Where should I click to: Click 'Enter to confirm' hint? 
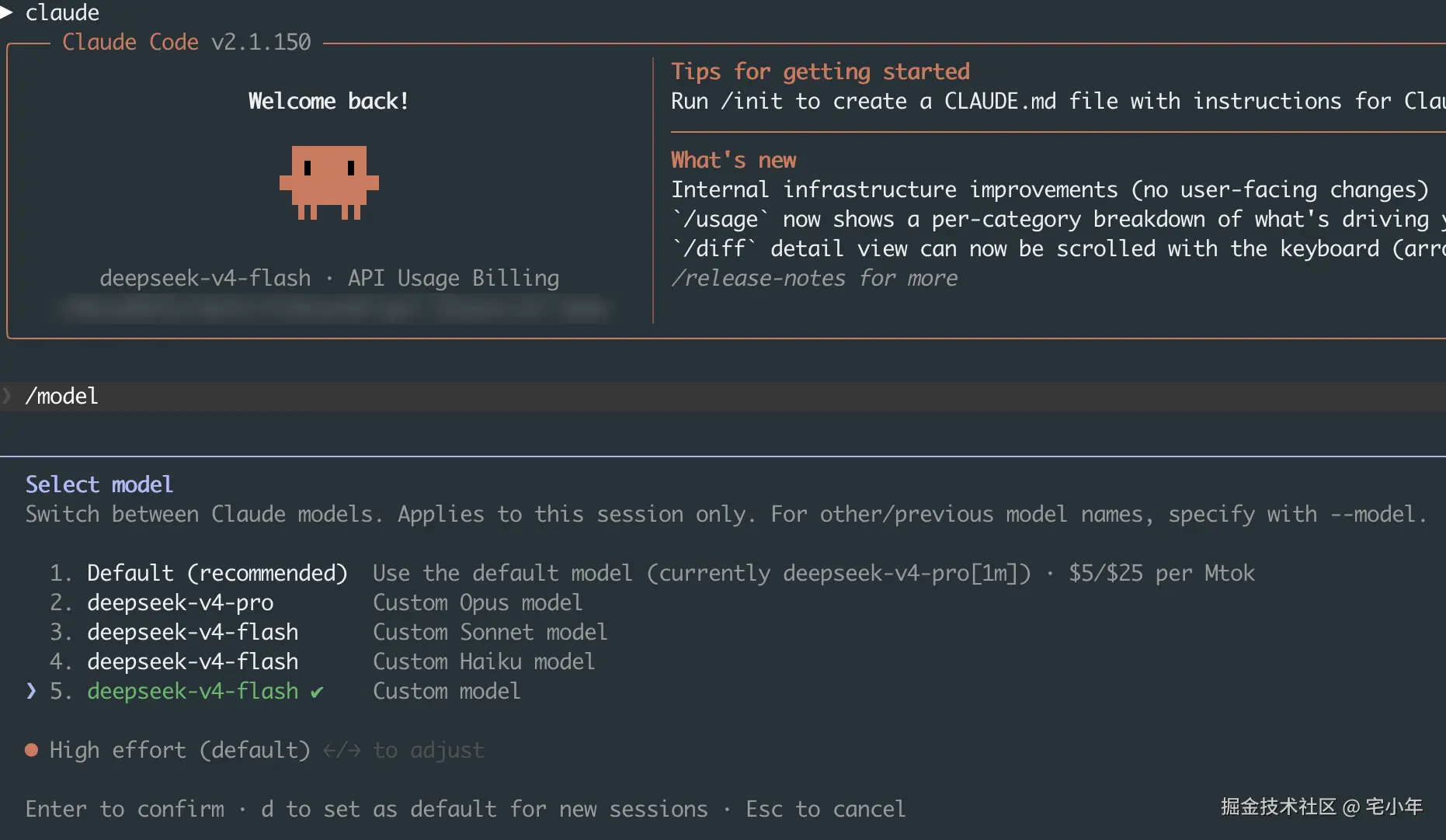tap(125, 809)
